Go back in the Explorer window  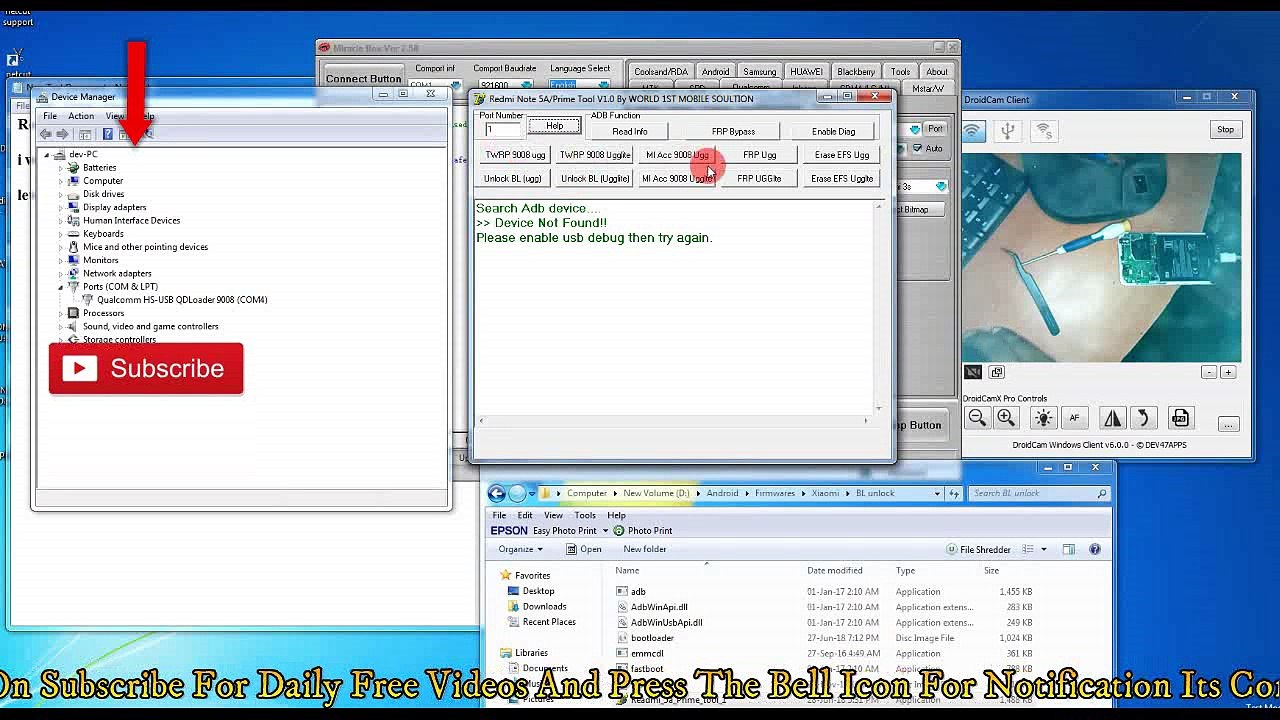497,493
